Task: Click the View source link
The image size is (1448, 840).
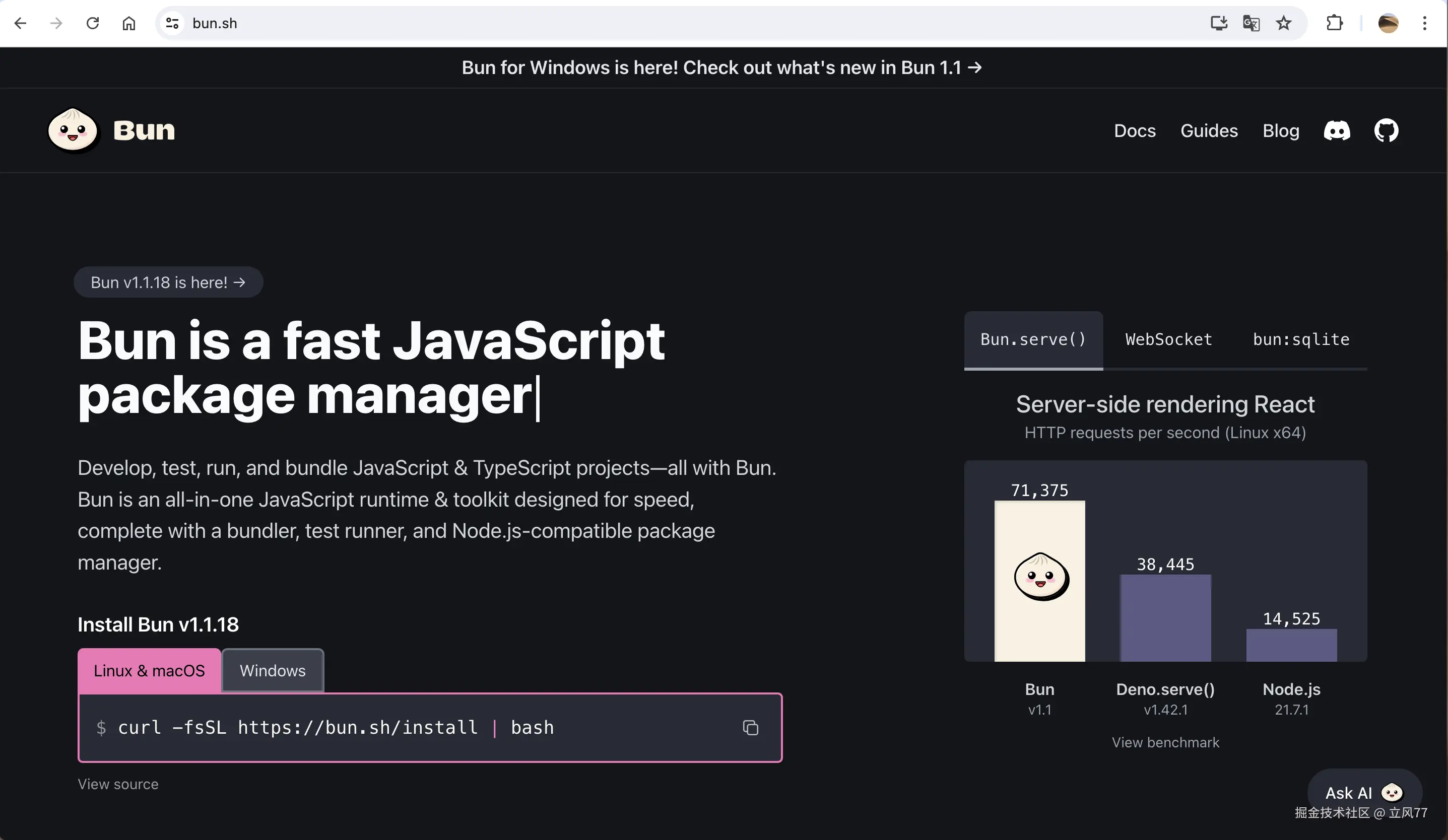Action: click(118, 784)
